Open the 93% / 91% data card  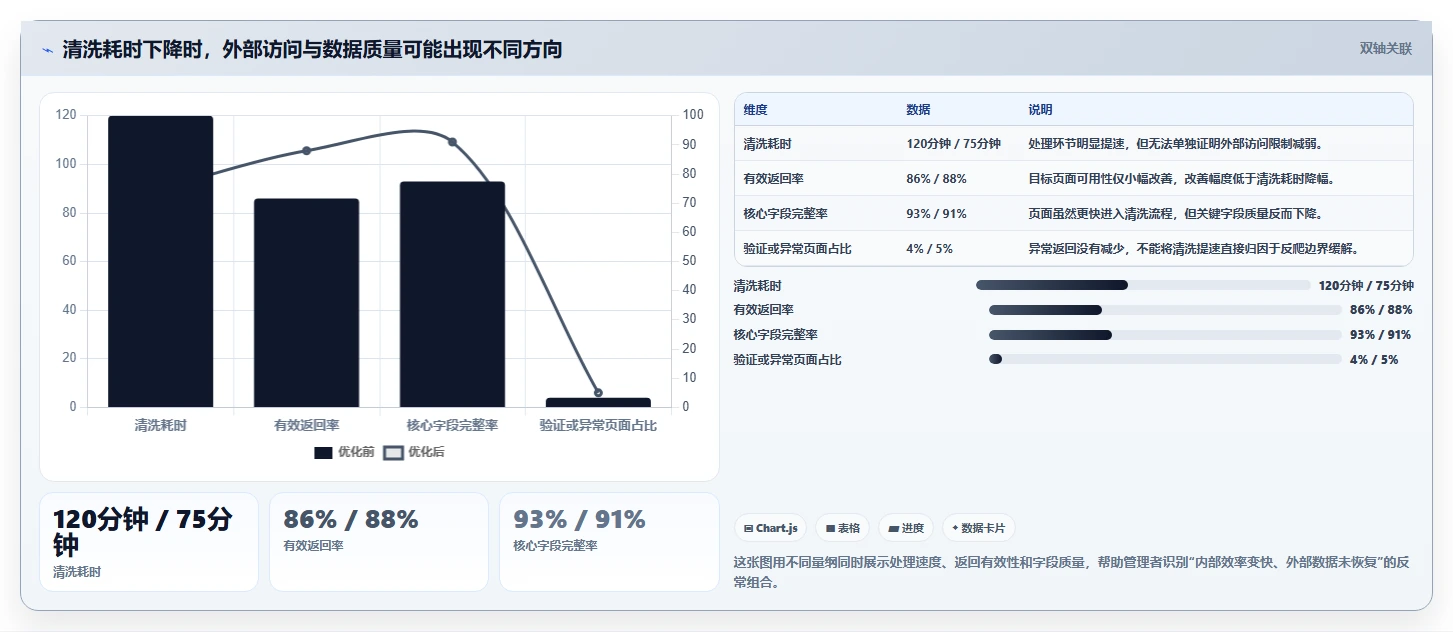point(609,542)
